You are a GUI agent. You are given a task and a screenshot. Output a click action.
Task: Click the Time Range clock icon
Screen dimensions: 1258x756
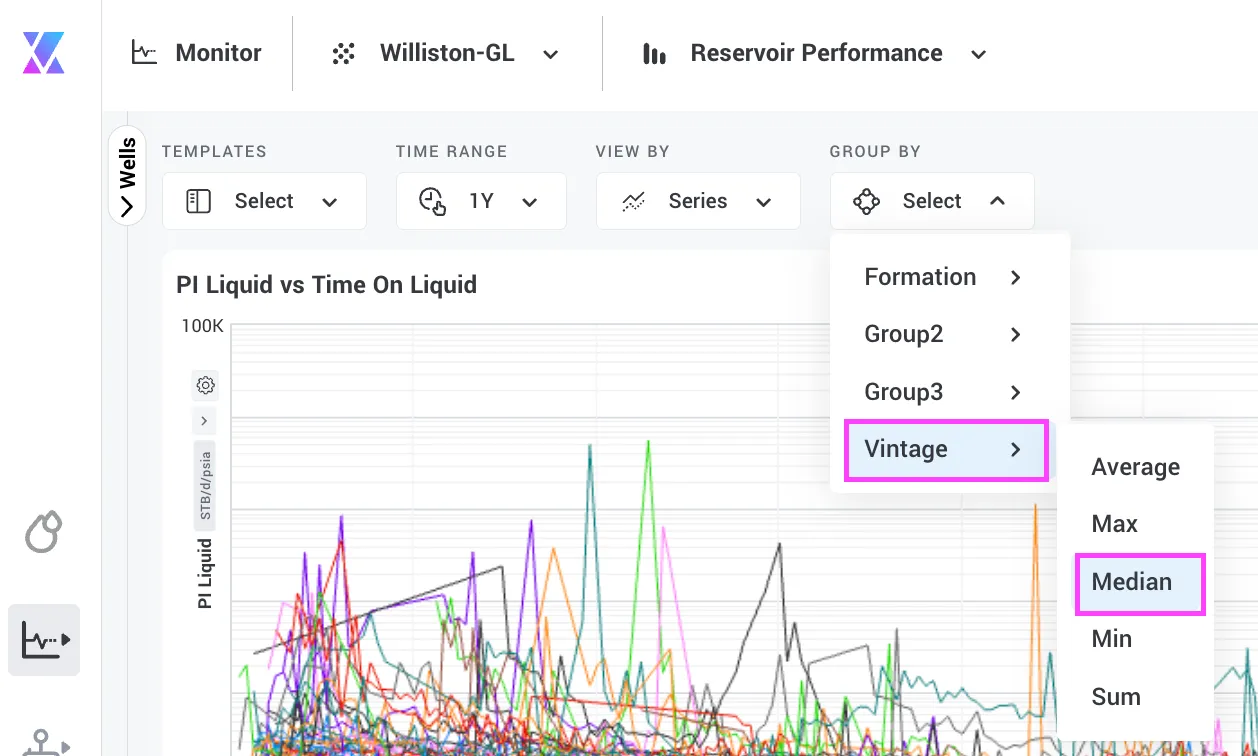pyautogui.click(x=433, y=201)
